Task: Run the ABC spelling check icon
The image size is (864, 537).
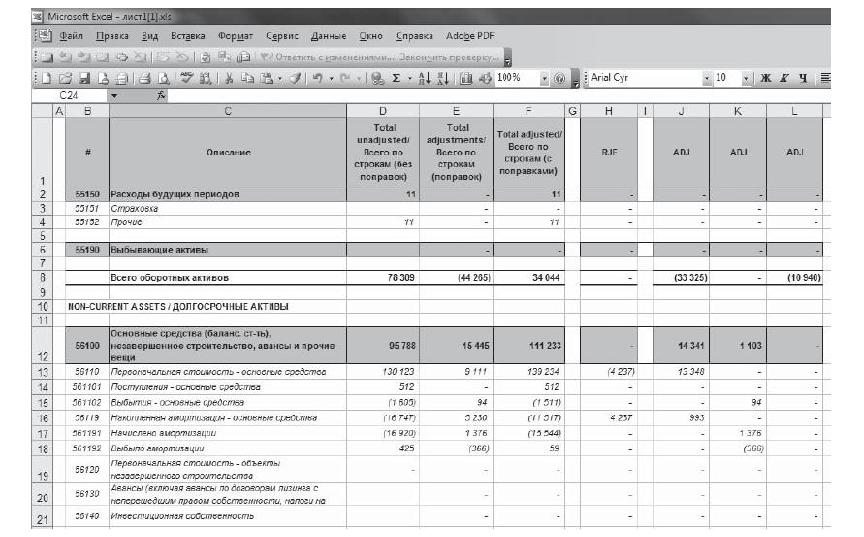Action: click(x=187, y=78)
